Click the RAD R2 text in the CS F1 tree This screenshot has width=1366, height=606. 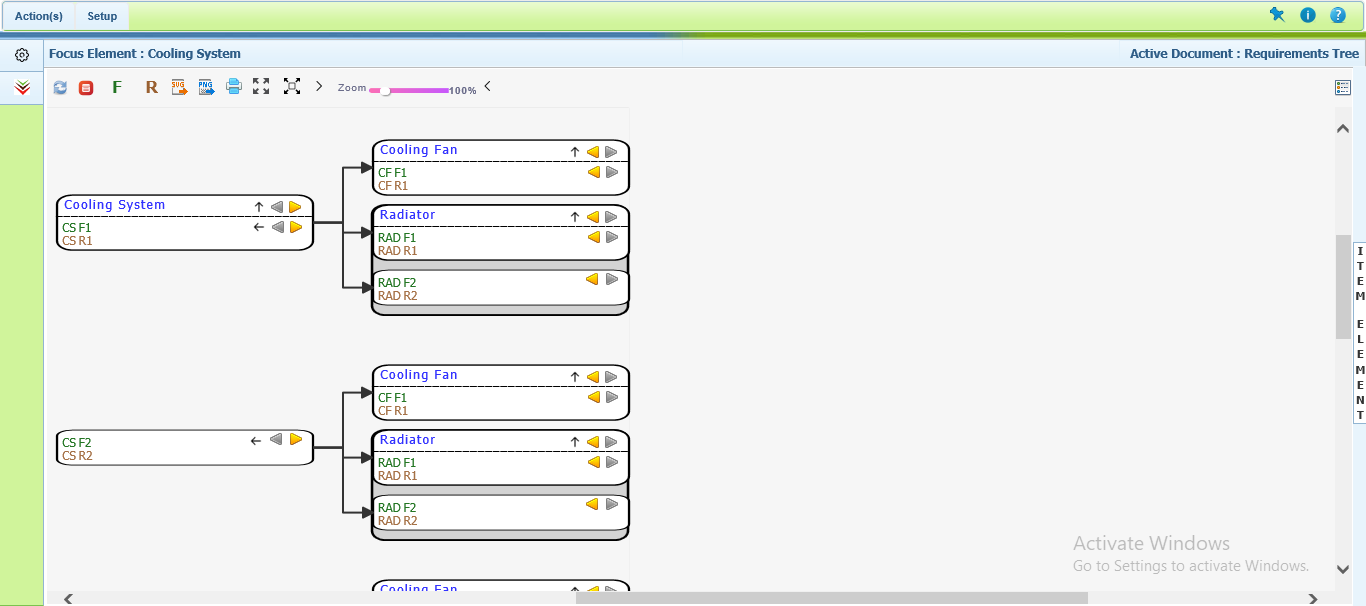398,296
